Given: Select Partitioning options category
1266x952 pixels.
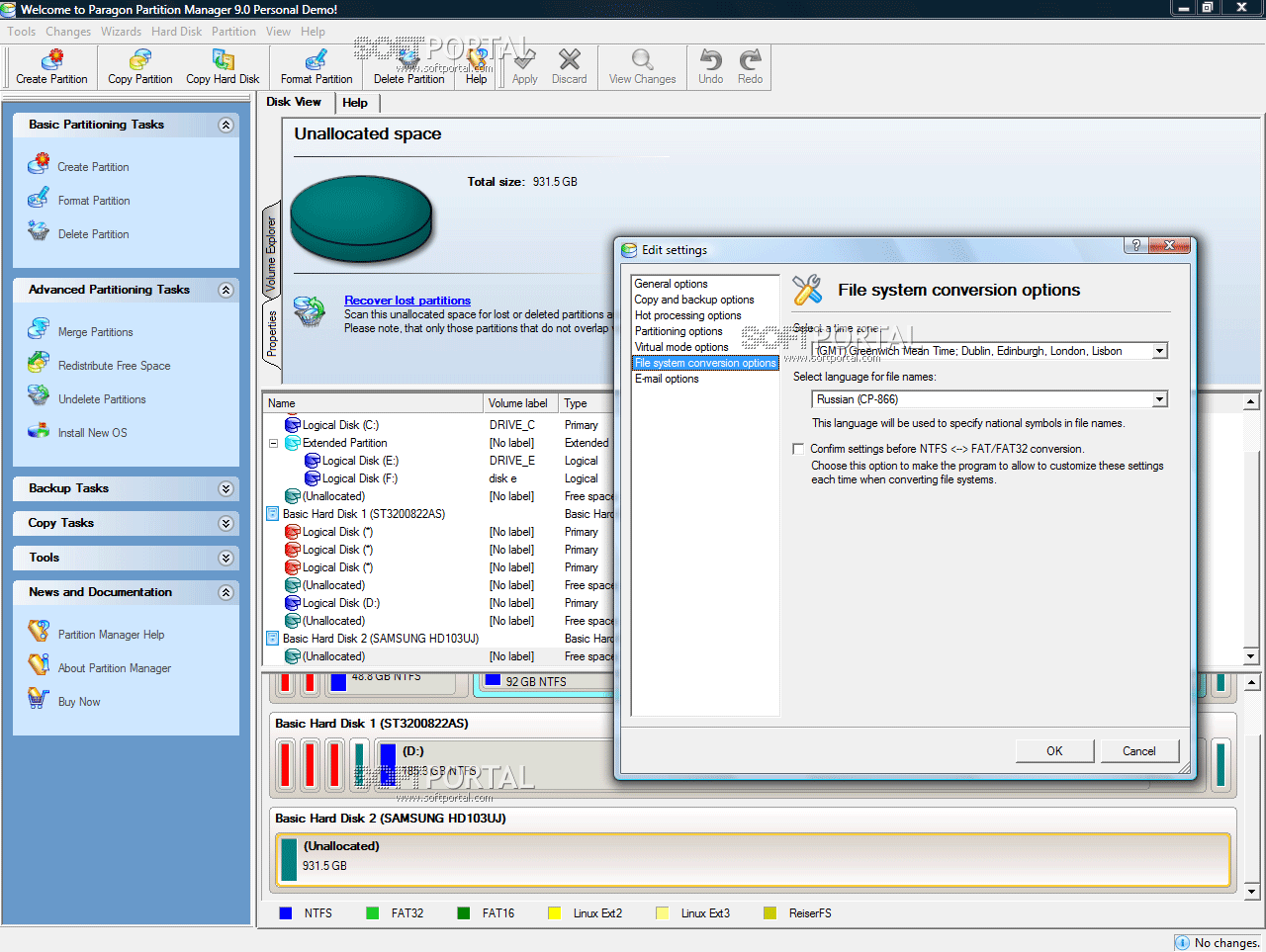Looking at the screenshot, I should point(678,331).
